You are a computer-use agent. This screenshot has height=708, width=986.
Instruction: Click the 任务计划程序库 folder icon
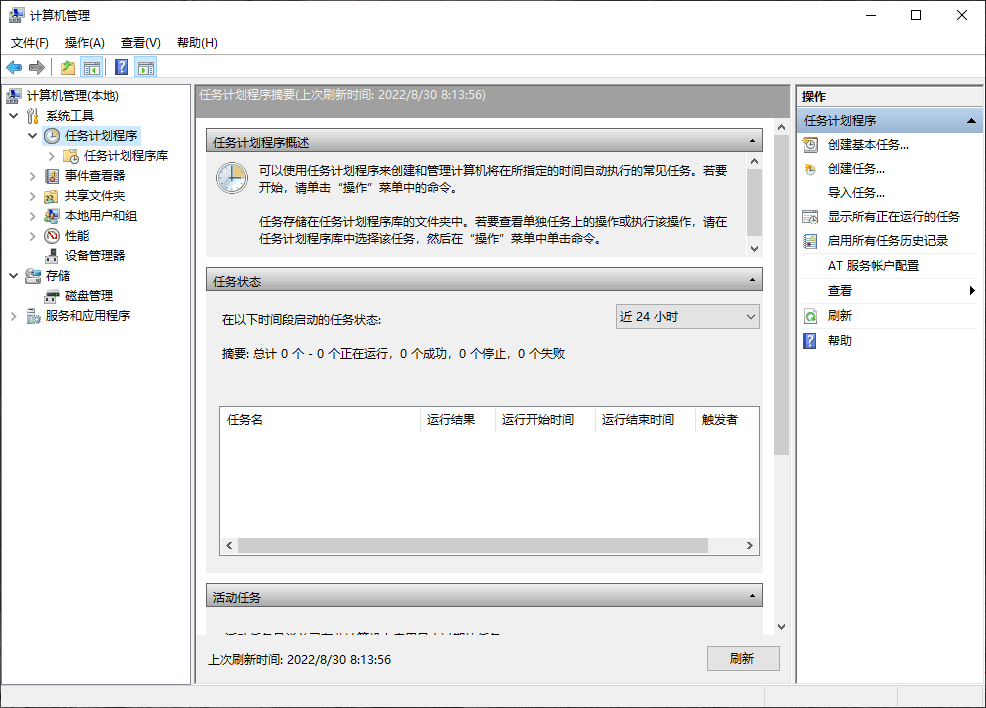(x=71, y=156)
